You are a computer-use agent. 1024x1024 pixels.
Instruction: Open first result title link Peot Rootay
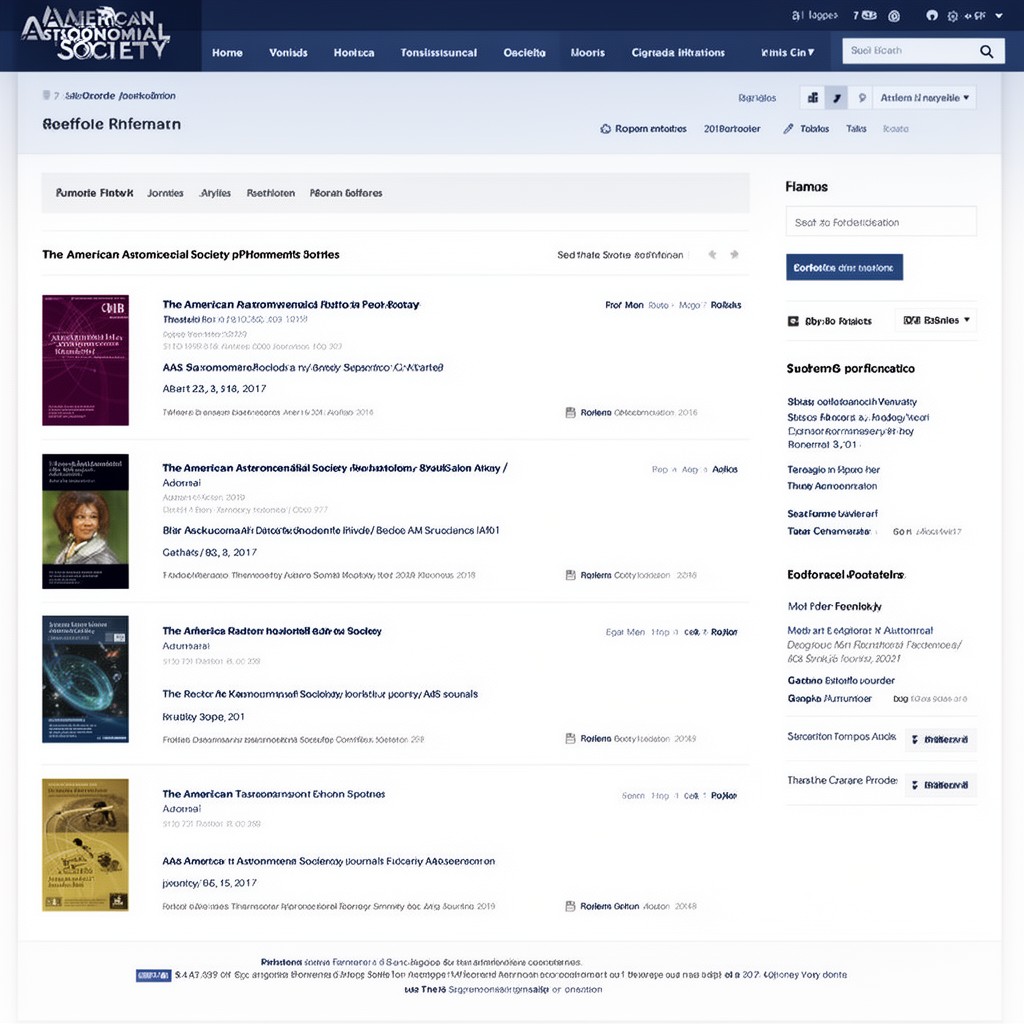291,304
